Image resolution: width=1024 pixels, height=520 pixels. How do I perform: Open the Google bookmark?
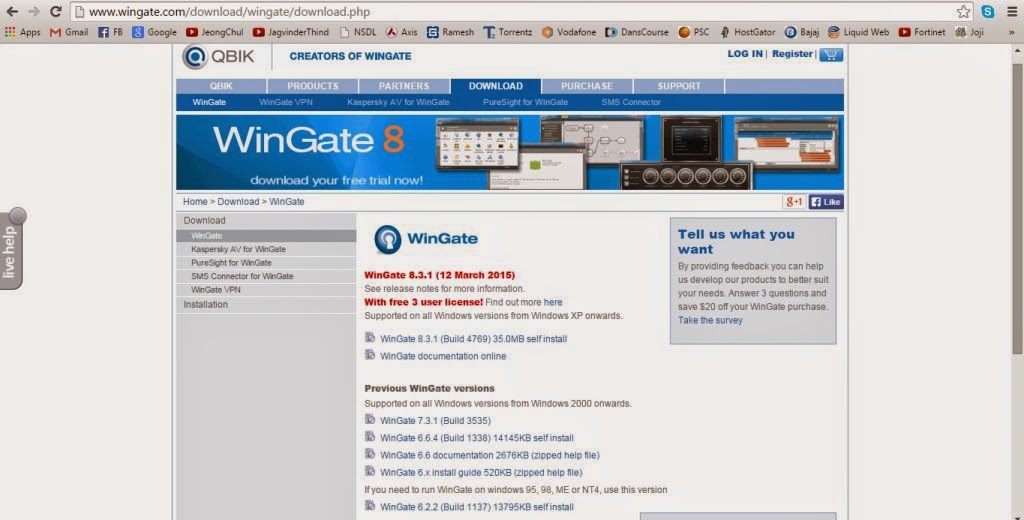(x=155, y=32)
